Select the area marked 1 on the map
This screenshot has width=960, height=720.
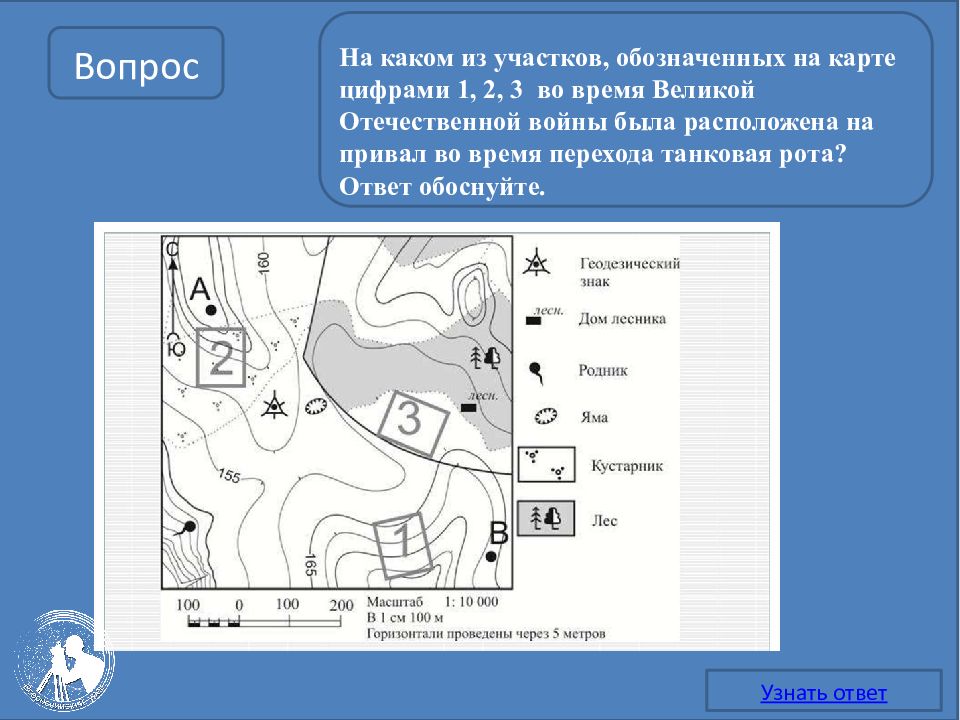click(402, 546)
